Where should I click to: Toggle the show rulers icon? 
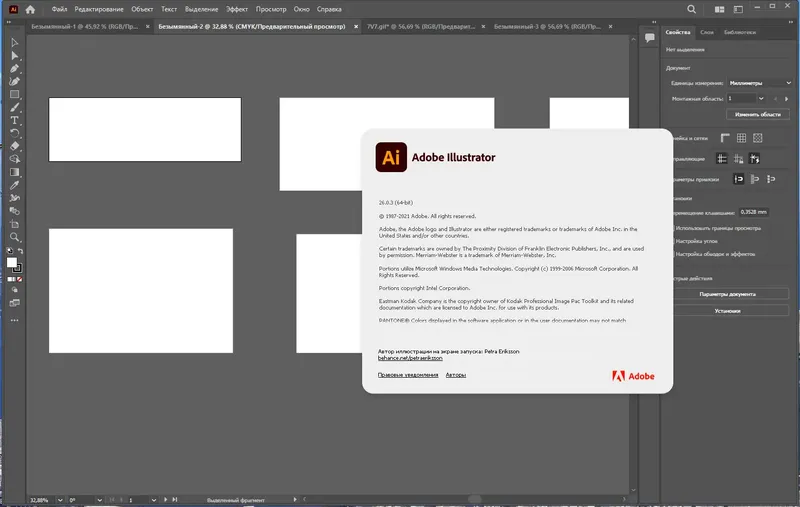point(725,138)
